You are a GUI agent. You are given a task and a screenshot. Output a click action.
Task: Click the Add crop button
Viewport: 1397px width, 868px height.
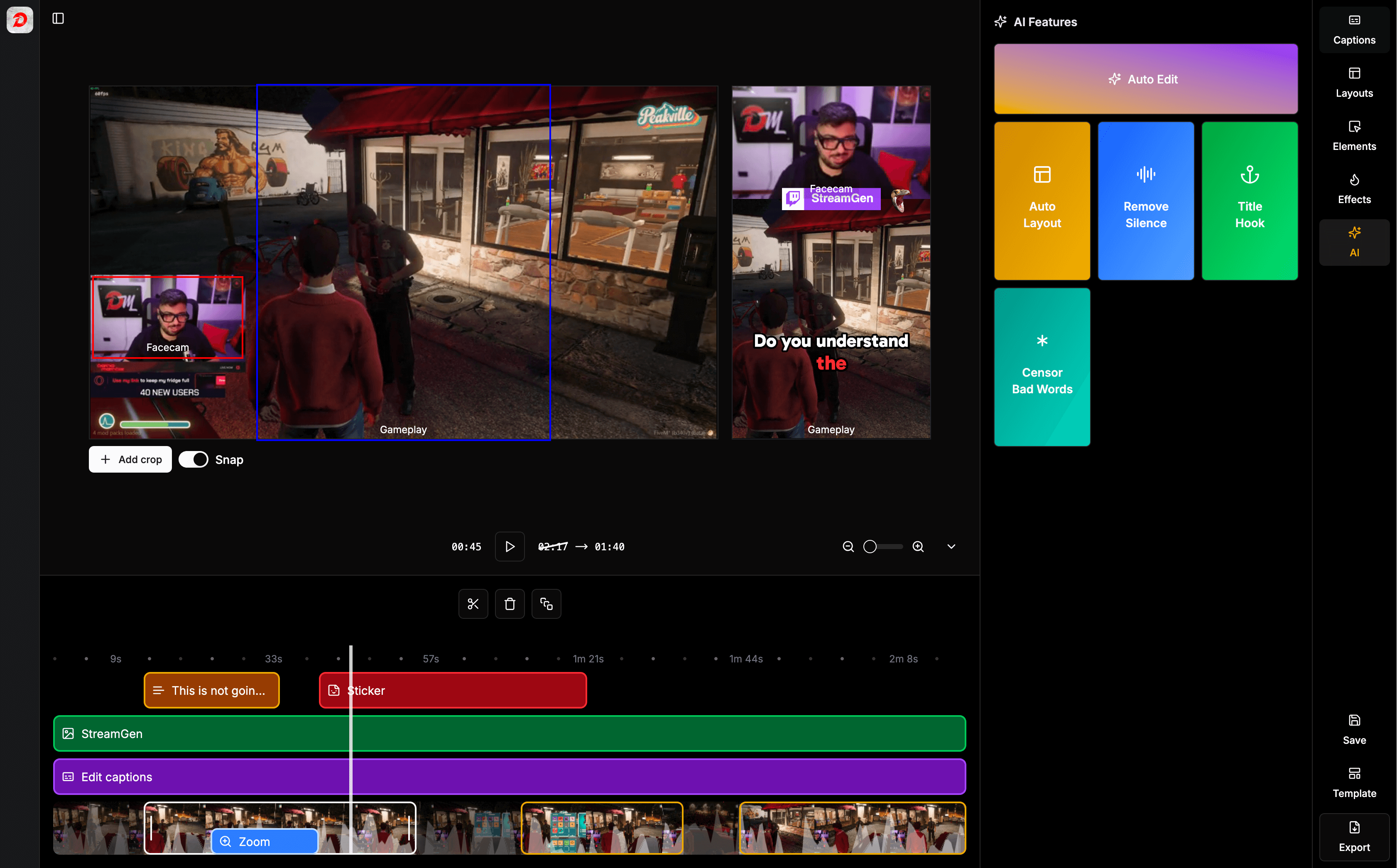point(130,459)
